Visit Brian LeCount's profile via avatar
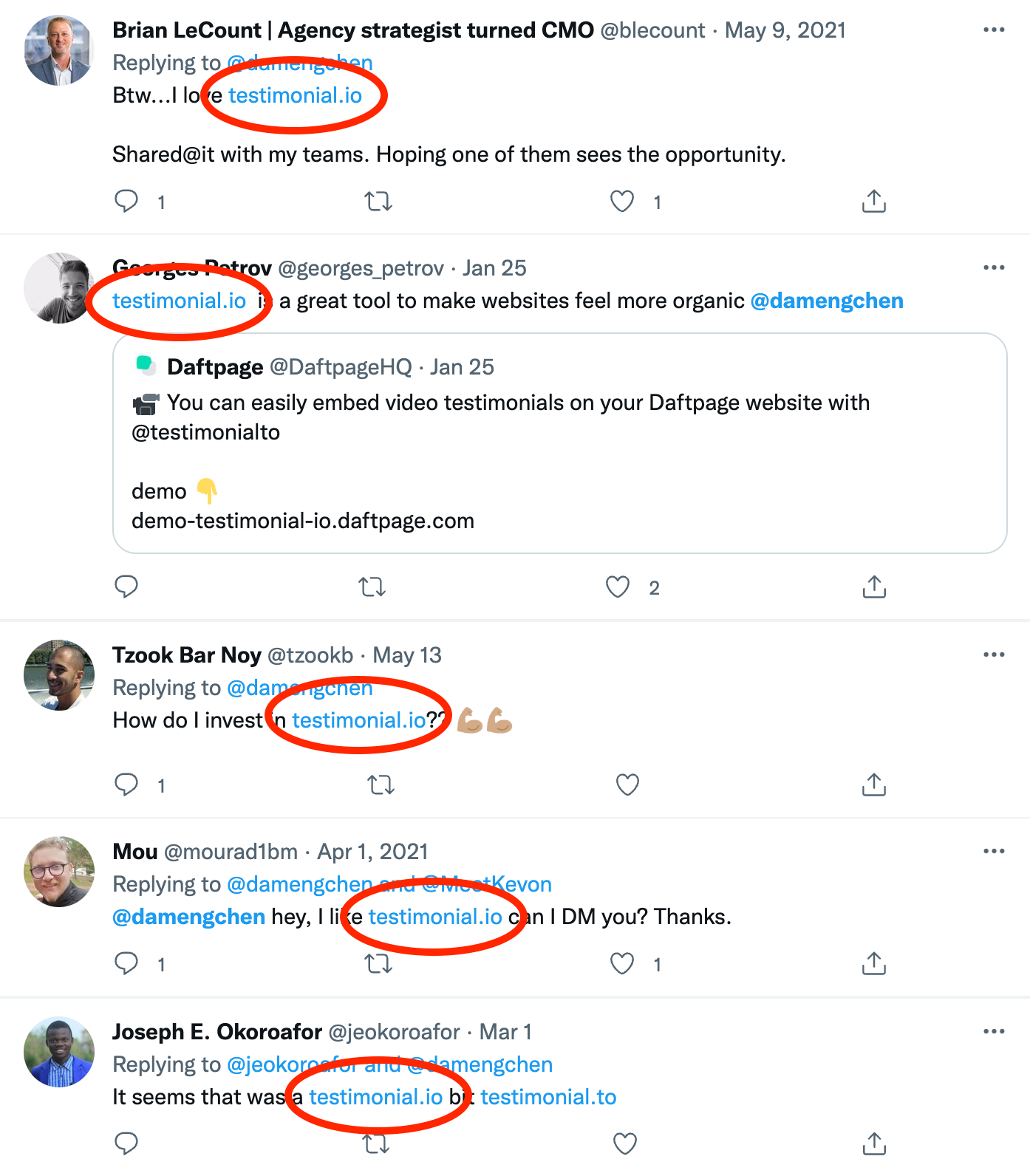1030x1176 pixels. (x=59, y=50)
